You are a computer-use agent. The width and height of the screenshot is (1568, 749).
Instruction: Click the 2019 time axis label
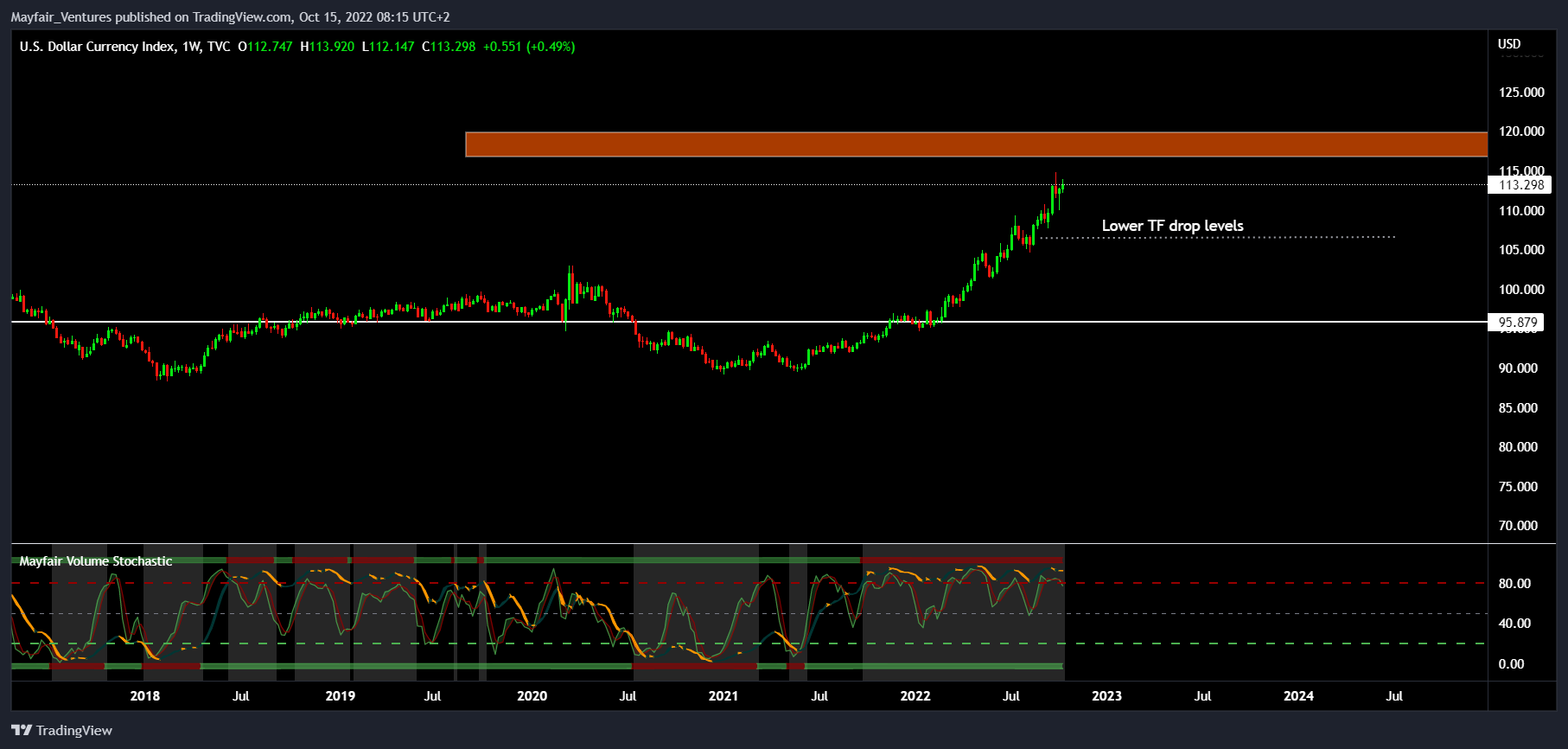(341, 696)
